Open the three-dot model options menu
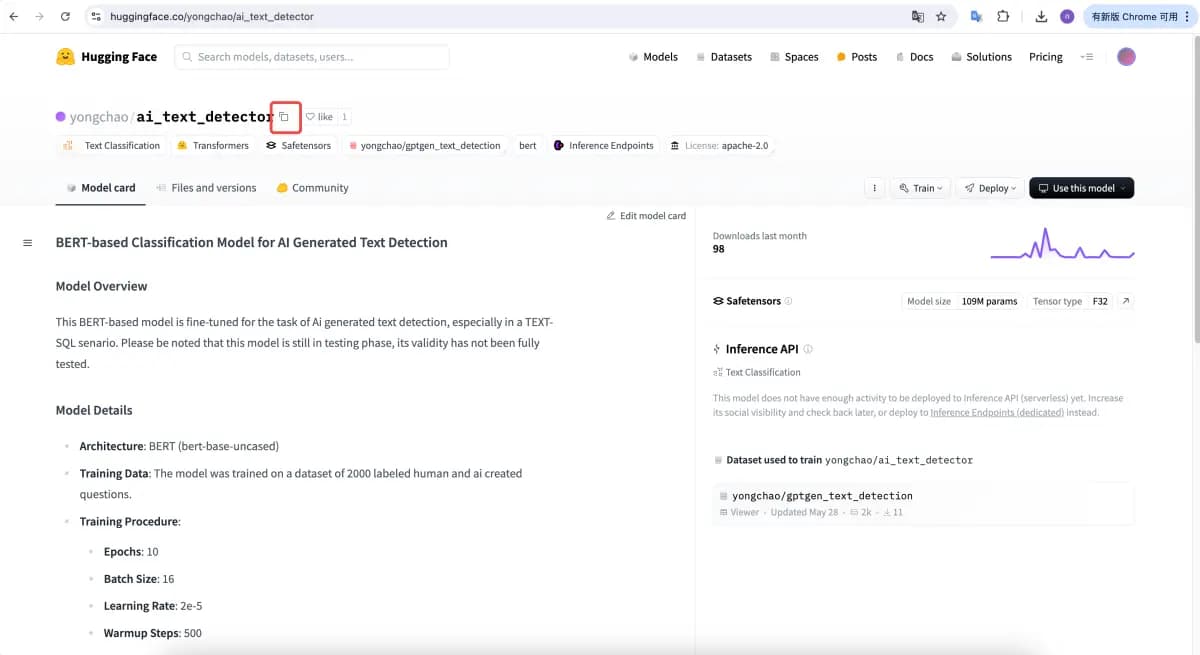 pos(874,188)
